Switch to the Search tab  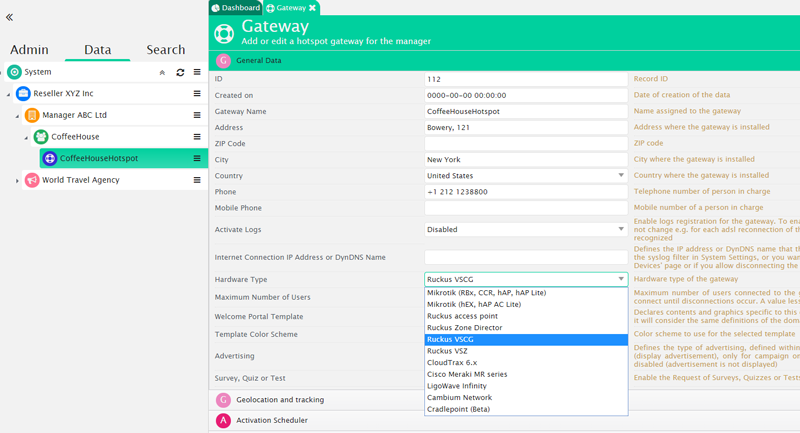[165, 50]
